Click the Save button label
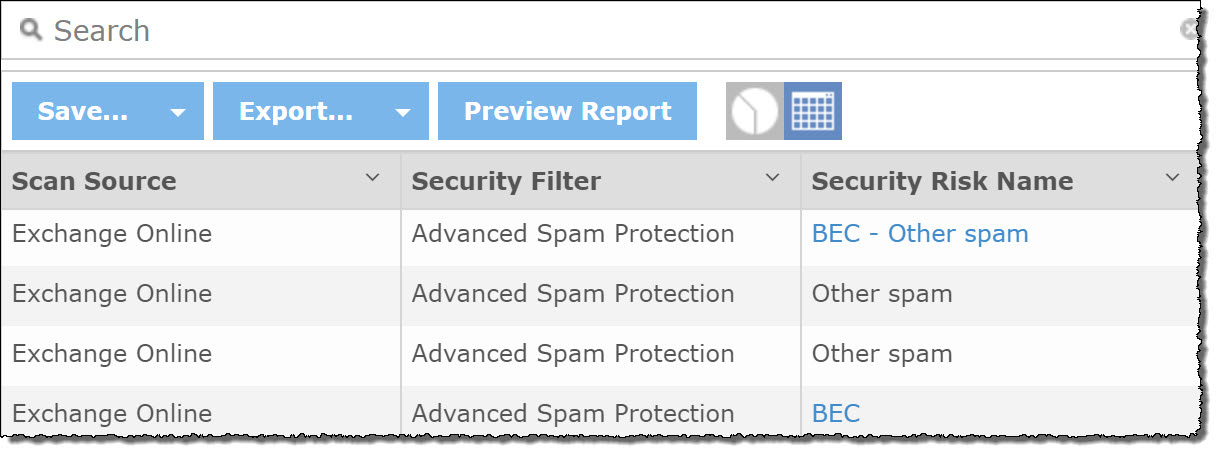This screenshot has width=1219, height=455. 83,111
